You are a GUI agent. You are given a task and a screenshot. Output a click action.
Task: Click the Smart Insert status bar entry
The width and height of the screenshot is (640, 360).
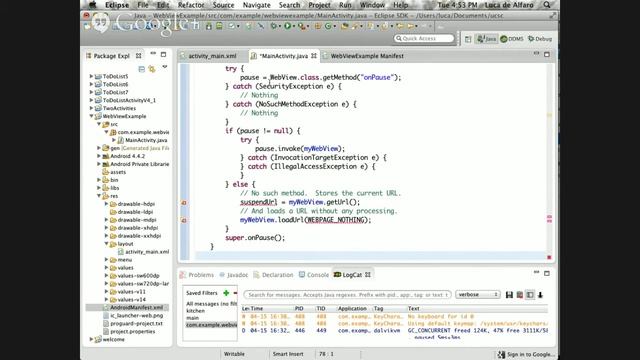pos(288,354)
